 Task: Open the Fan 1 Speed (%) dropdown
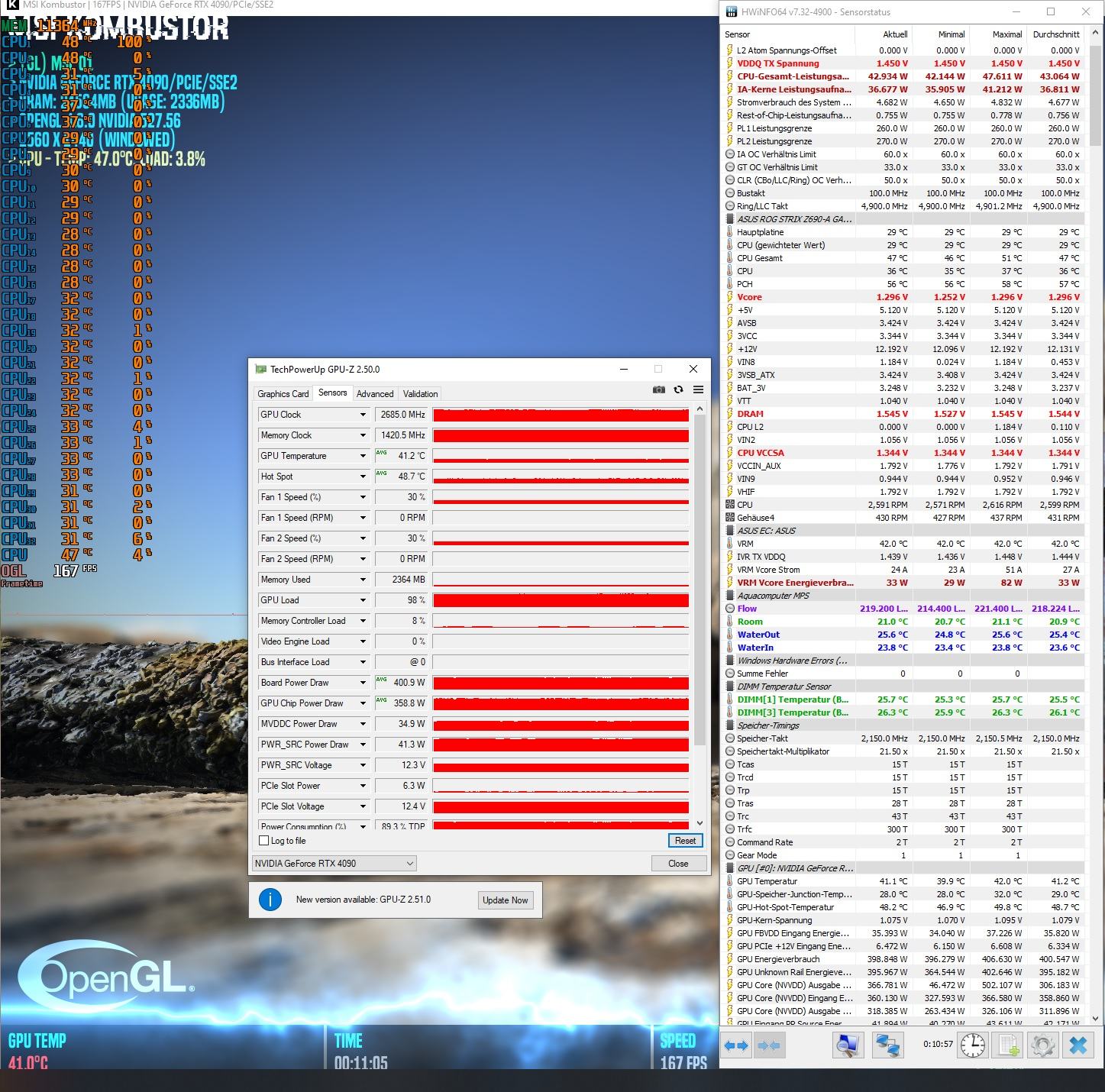click(363, 497)
